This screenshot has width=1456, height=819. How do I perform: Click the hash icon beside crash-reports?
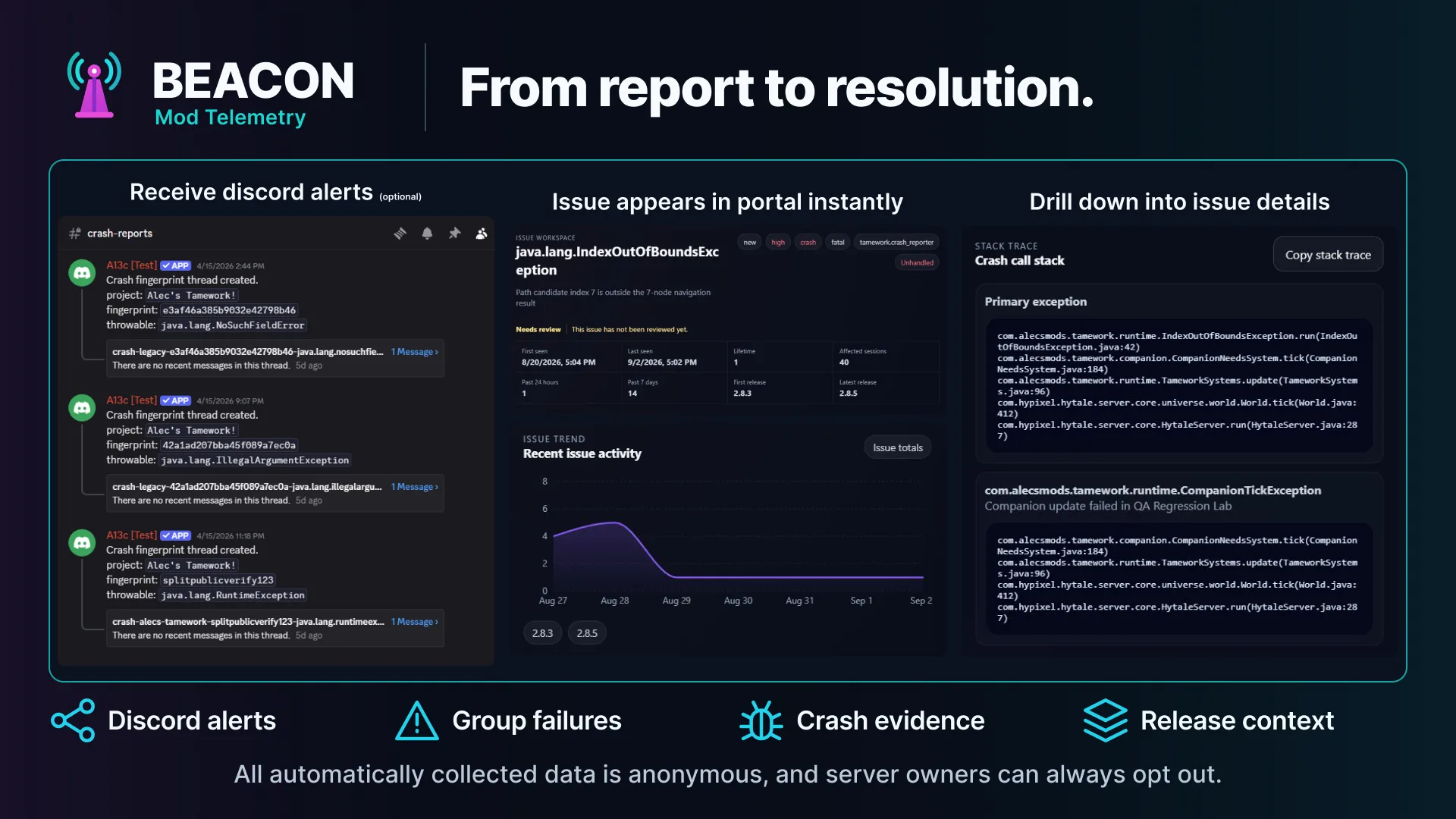tap(75, 234)
